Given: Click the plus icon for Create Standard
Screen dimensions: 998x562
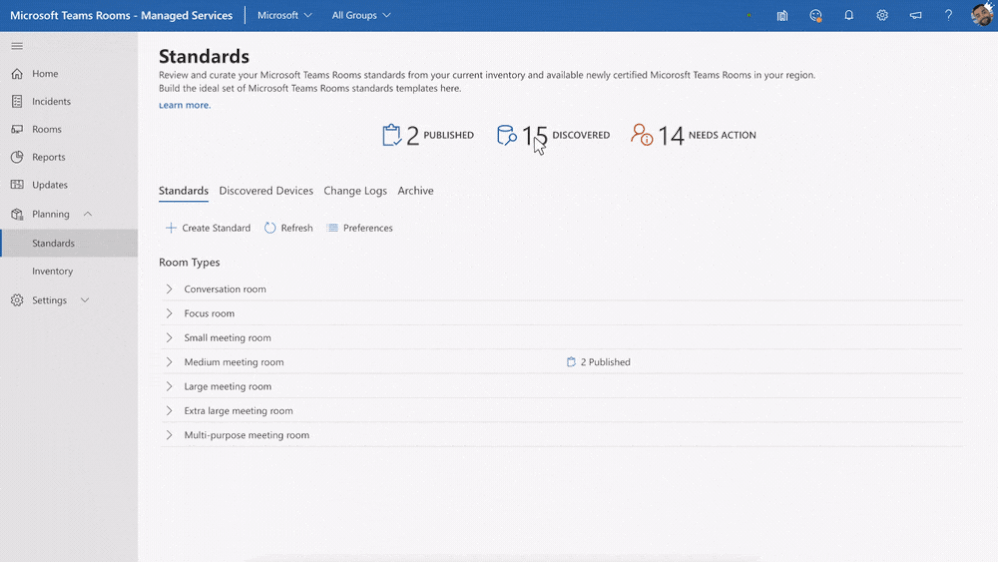Looking at the screenshot, I should click(x=171, y=228).
